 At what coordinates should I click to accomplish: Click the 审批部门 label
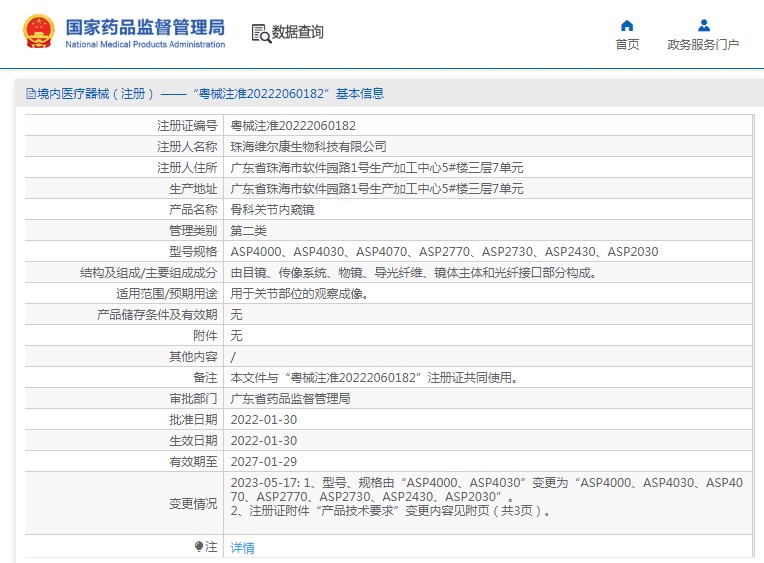193,399
